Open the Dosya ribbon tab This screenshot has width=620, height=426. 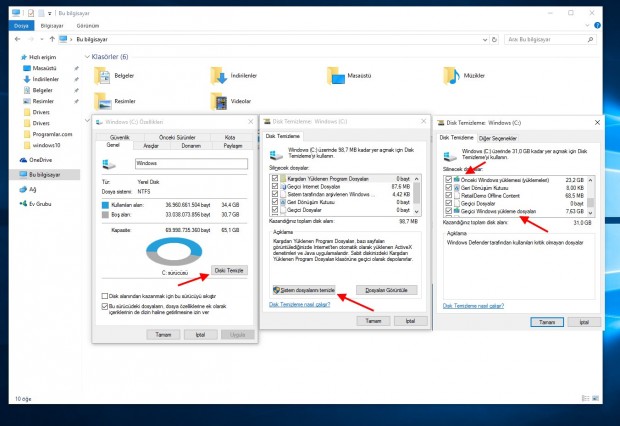coord(21,26)
